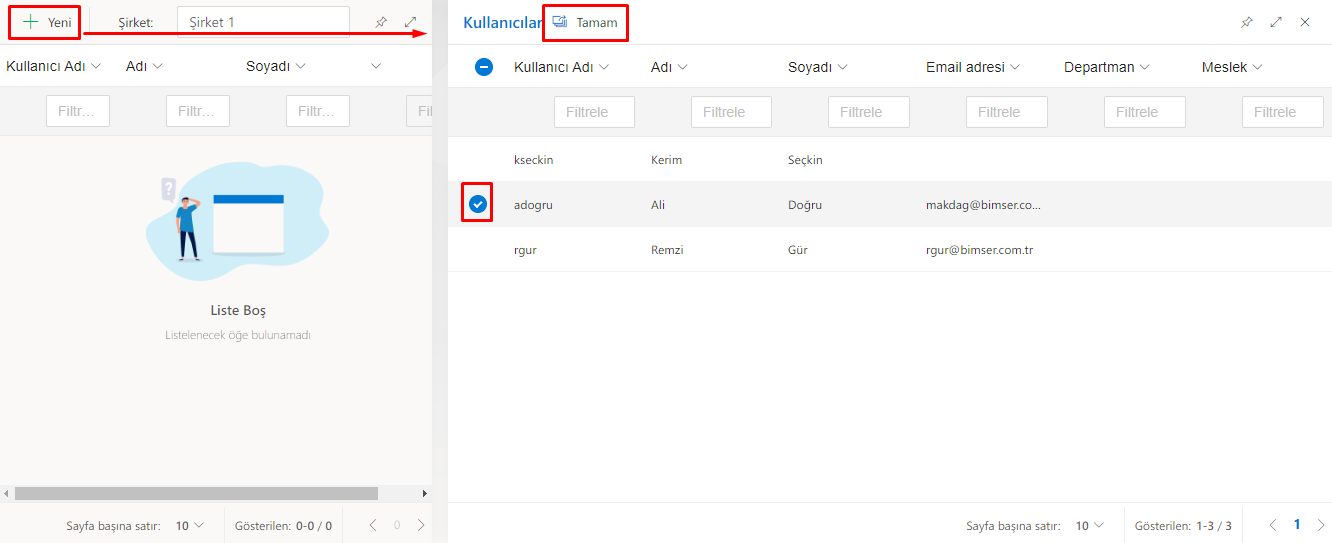Click the Soyadı filter box in Kullanıcılar panel
The height and width of the screenshot is (543, 1332).
tap(869, 112)
